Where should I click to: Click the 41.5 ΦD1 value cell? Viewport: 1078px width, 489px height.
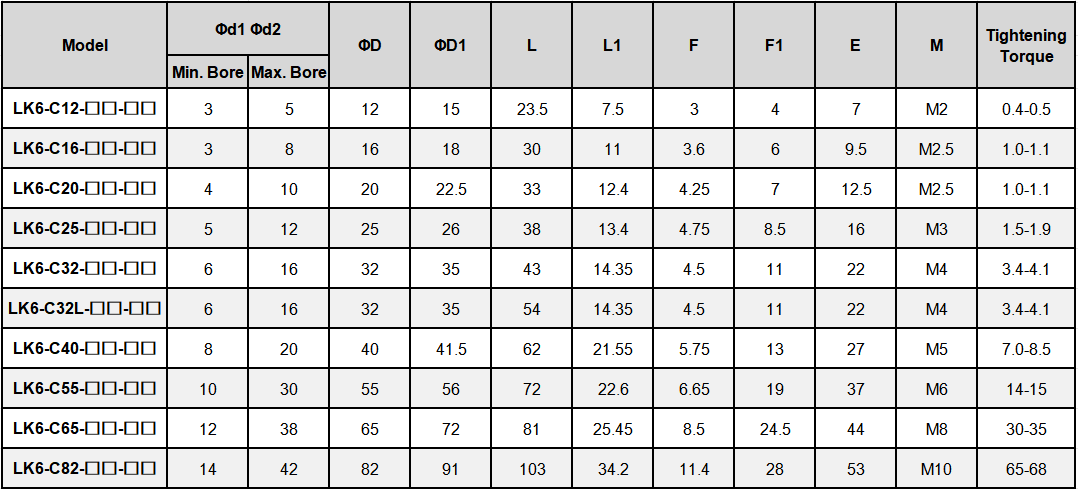pos(450,349)
